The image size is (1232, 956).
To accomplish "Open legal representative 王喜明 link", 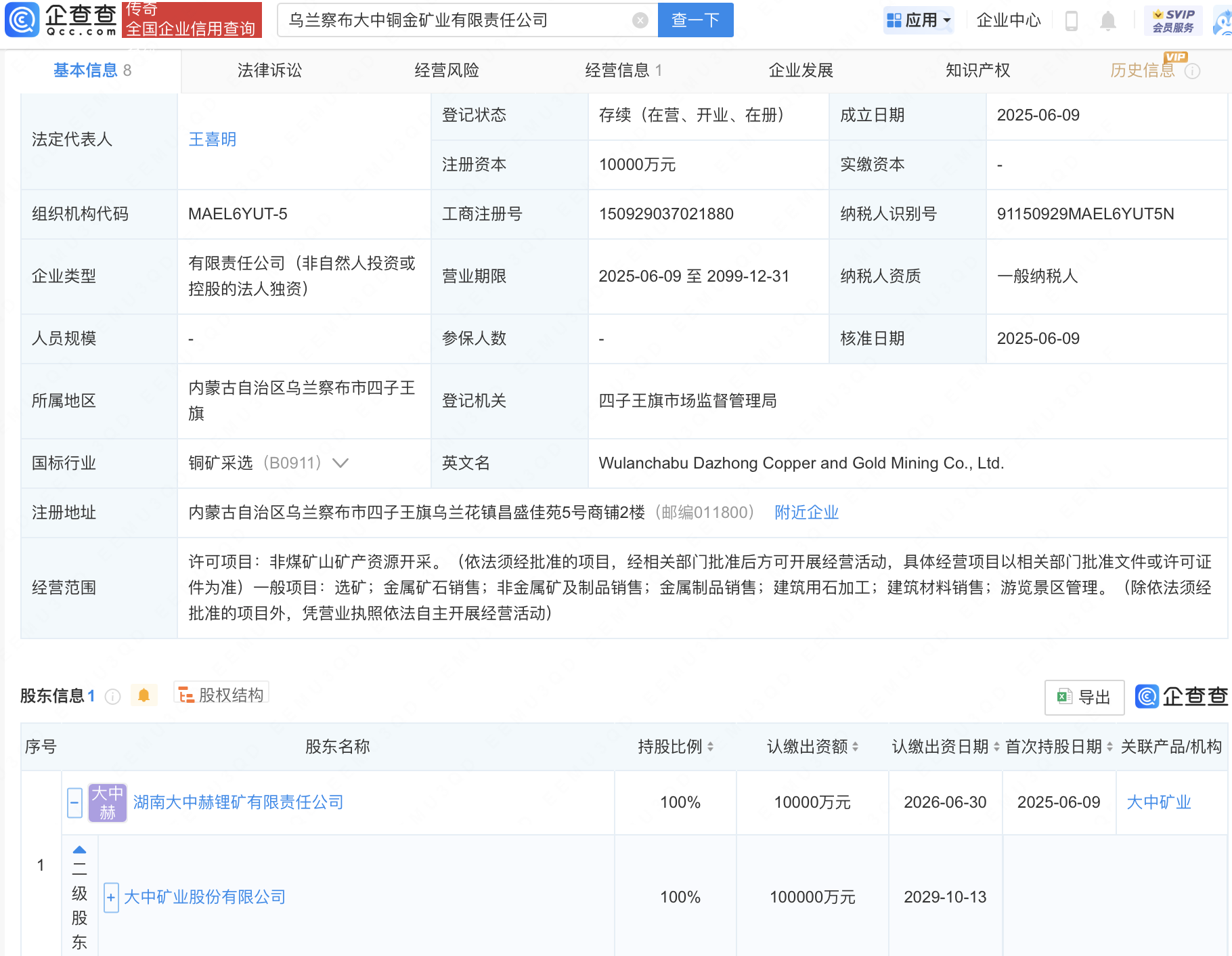I will pos(213,139).
